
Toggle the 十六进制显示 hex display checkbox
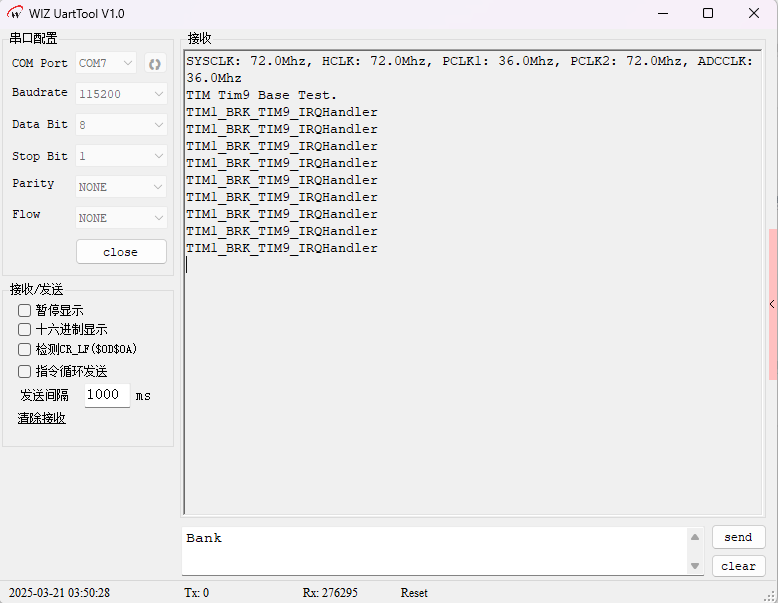click(x=25, y=330)
